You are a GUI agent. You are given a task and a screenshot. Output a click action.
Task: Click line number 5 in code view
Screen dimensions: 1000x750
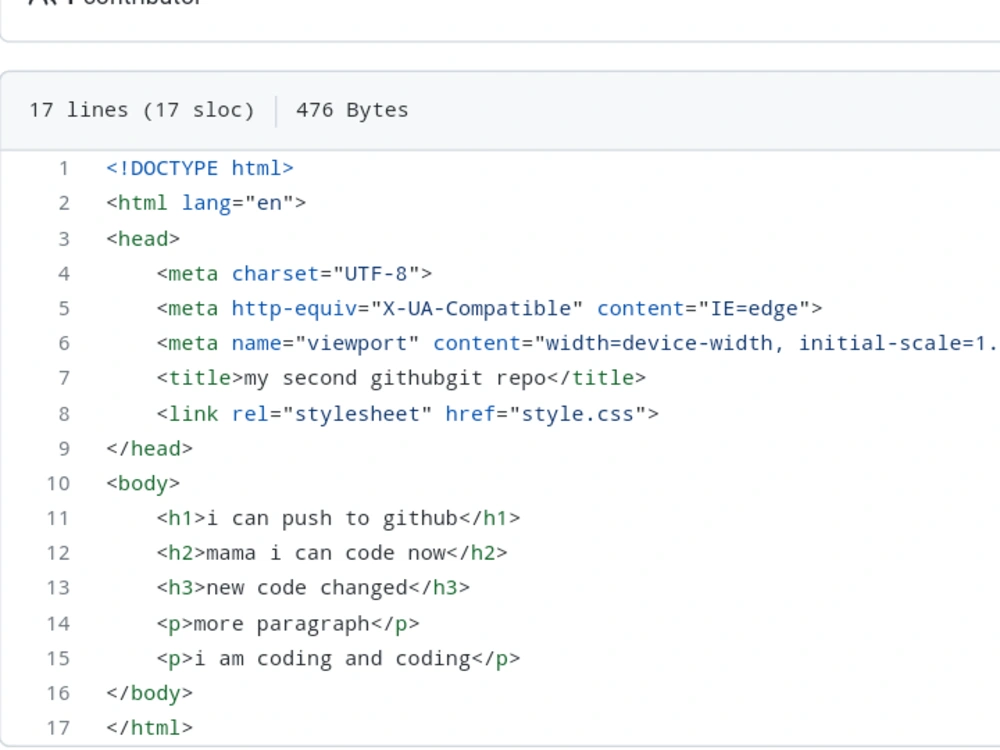(63, 309)
